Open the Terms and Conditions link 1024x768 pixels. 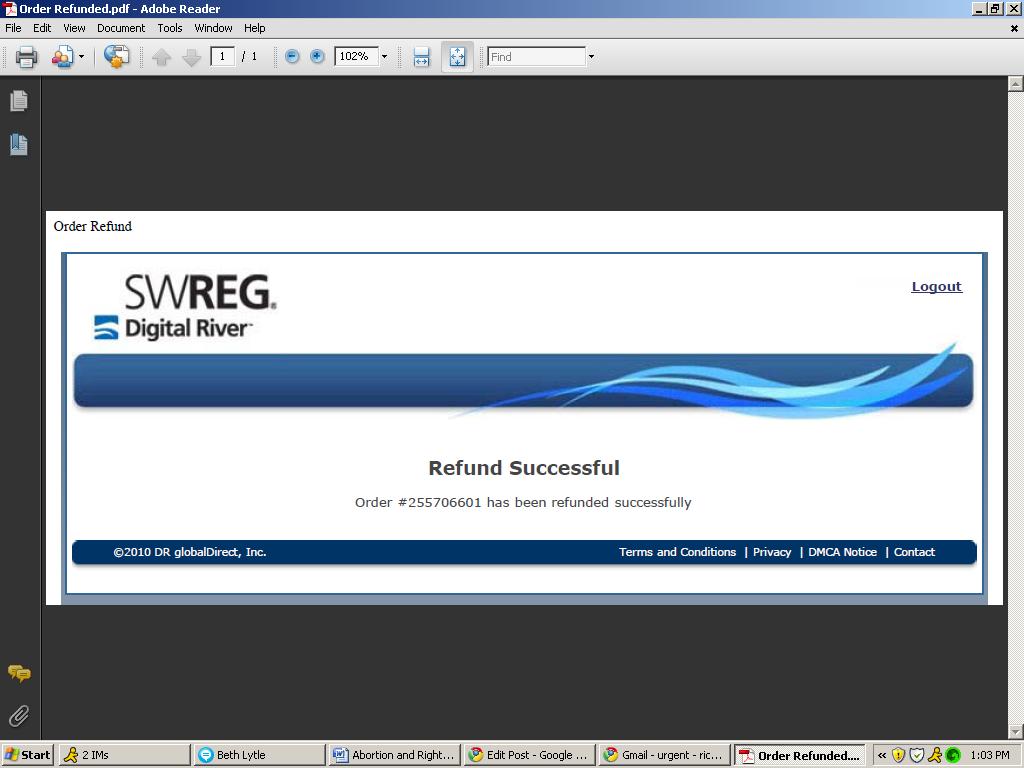coord(677,552)
